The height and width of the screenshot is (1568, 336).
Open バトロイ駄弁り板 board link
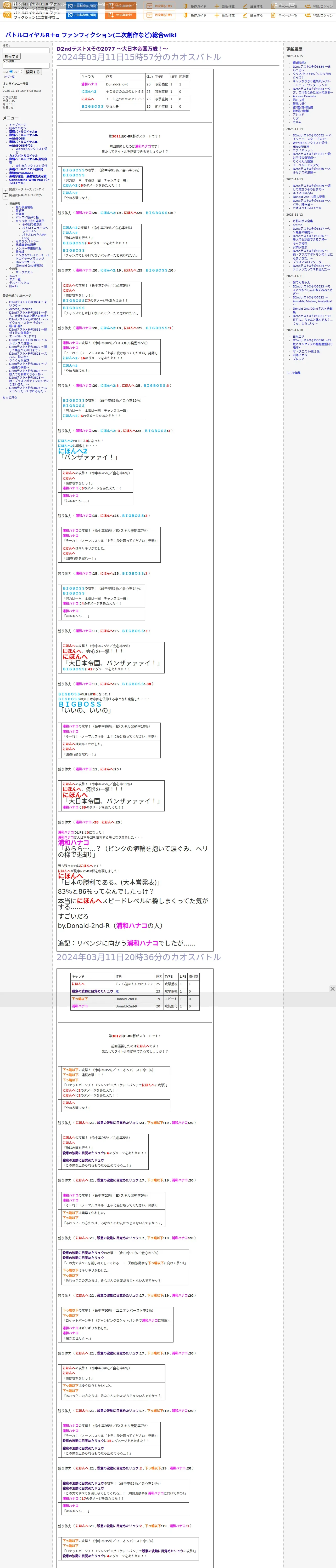click(27, 217)
